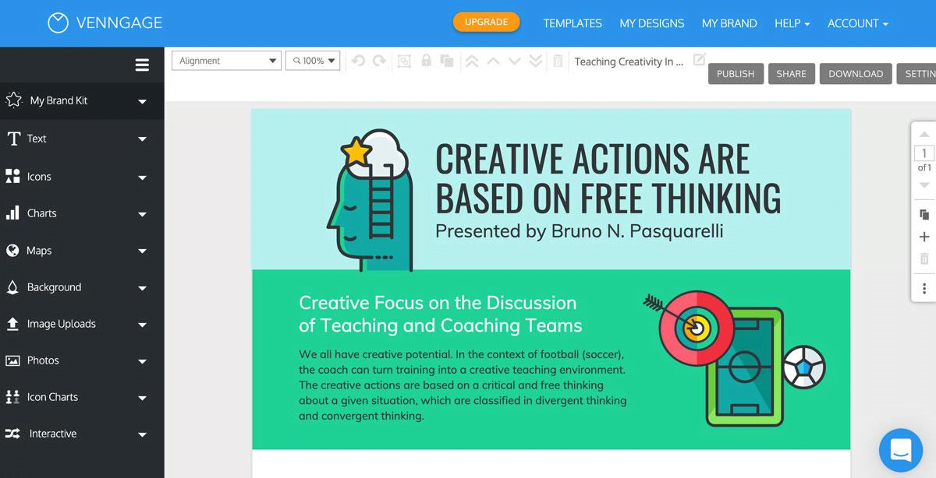Image resolution: width=936 pixels, height=478 pixels.
Task: Open the TEMPLATES menu item
Action: (x=572, y=23)
